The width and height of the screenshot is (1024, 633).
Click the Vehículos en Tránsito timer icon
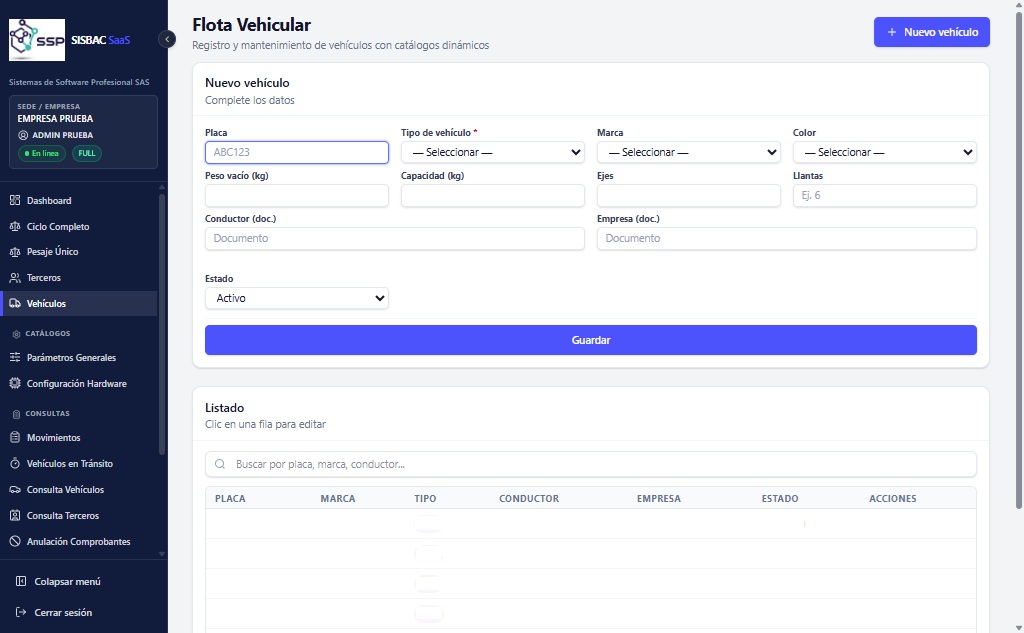[x=15, y=464]
